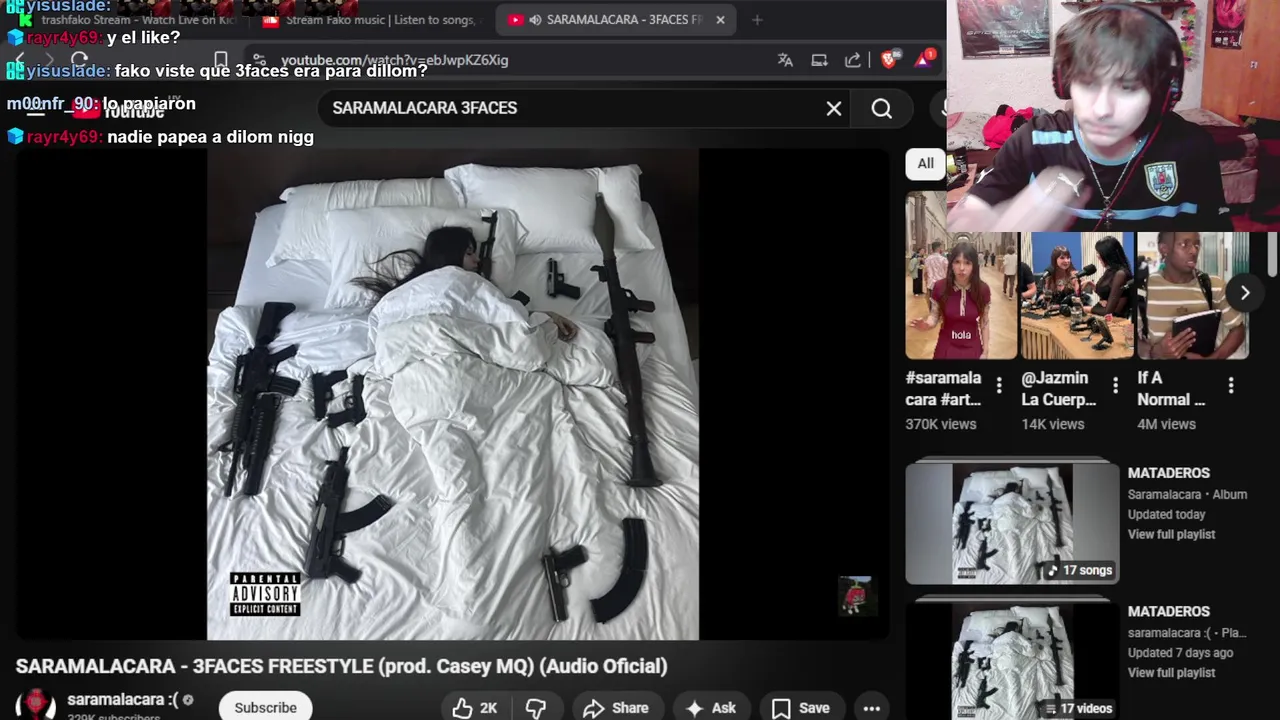Close the SARAMALACARA - 3FACES tab
Screen dimensions: 1280x720
tap(720, 20)
